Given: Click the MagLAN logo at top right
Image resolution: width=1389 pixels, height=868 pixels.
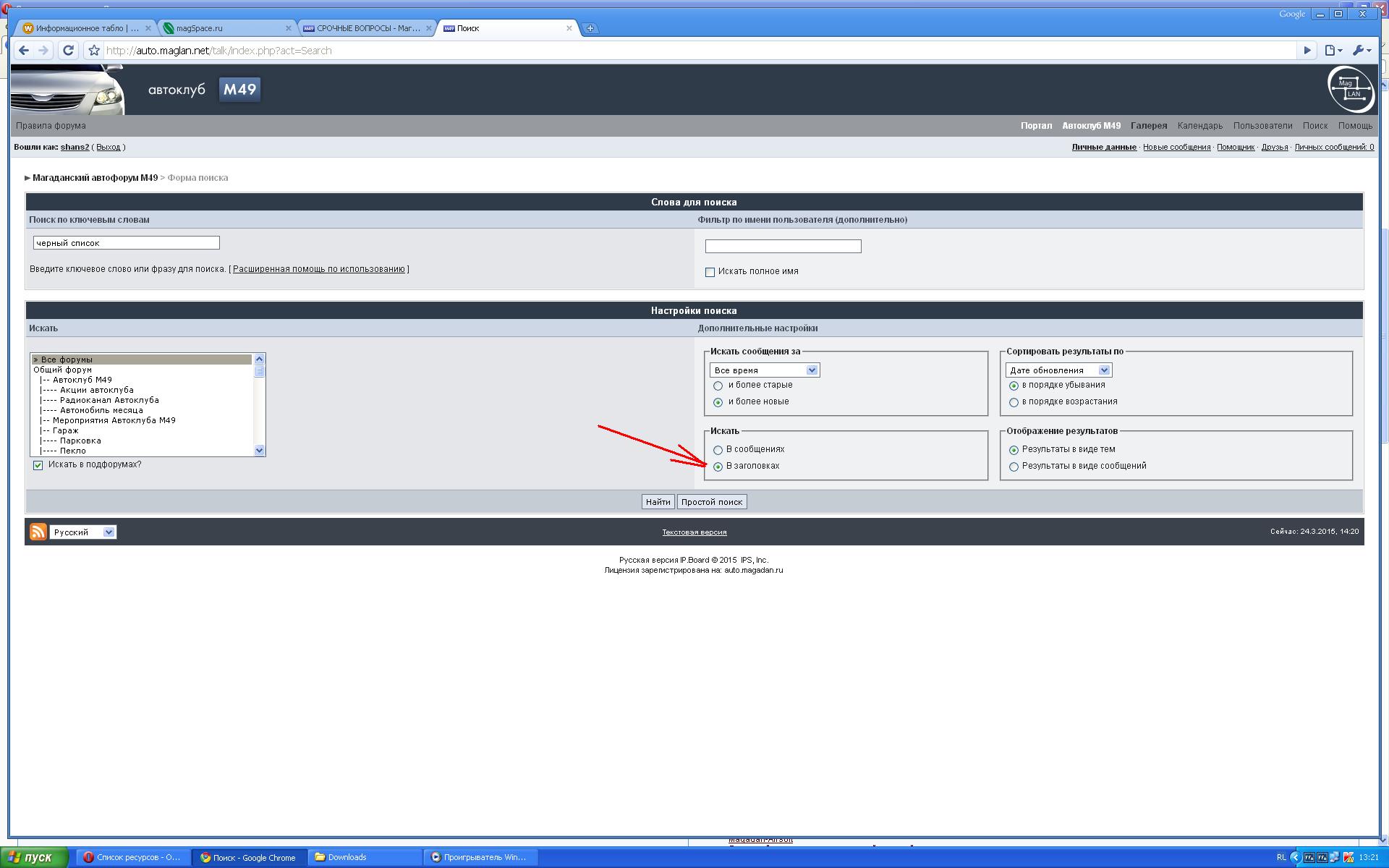Looking at the screenshot, I should pos(1351,89).
